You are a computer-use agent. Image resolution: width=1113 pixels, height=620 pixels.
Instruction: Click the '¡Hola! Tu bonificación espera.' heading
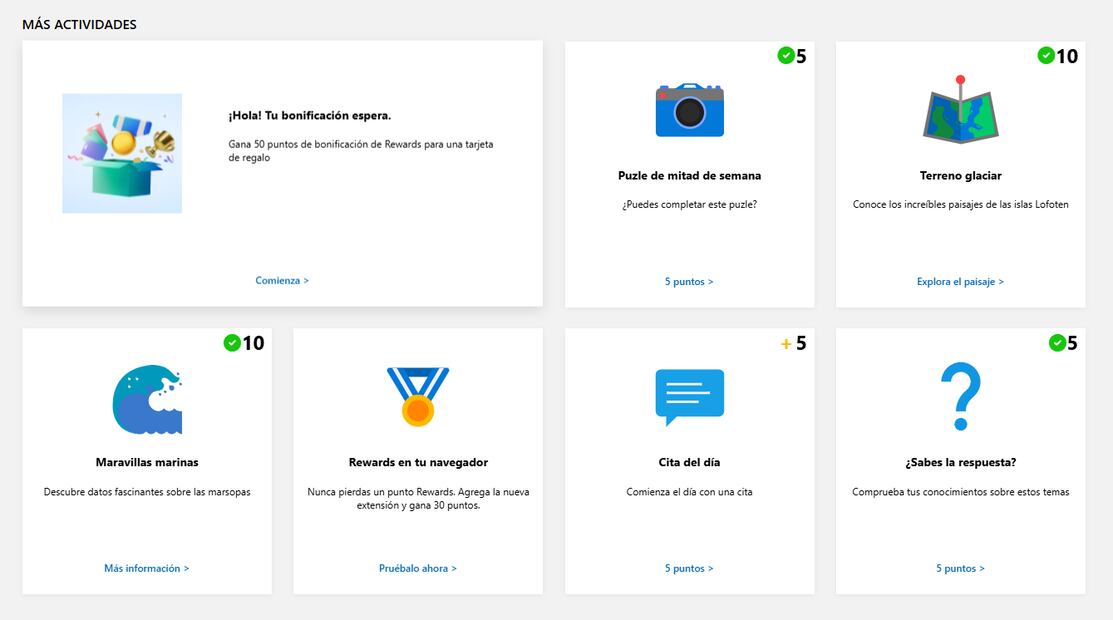pos(309,116)
